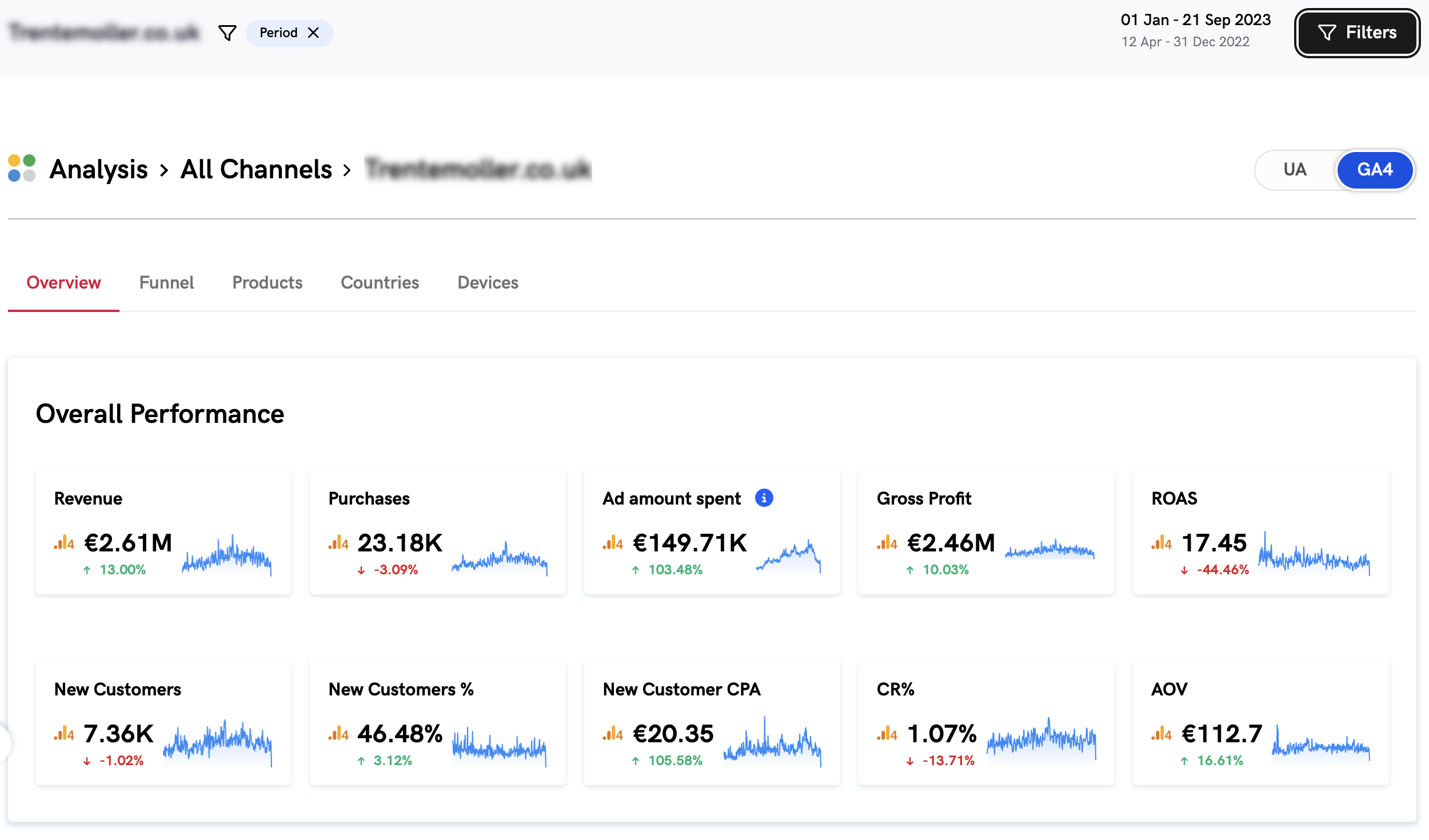Click the analytics icon in ROAS card
Image resolution: width=1429 pixels, height=840 pixels.
[1161, 543]
